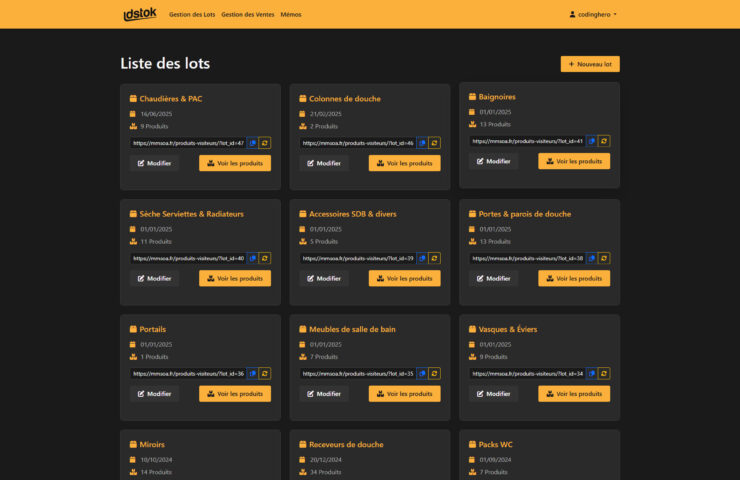Show products of Portails
Viewport: 740px width, 480px height.
point(235,394)
